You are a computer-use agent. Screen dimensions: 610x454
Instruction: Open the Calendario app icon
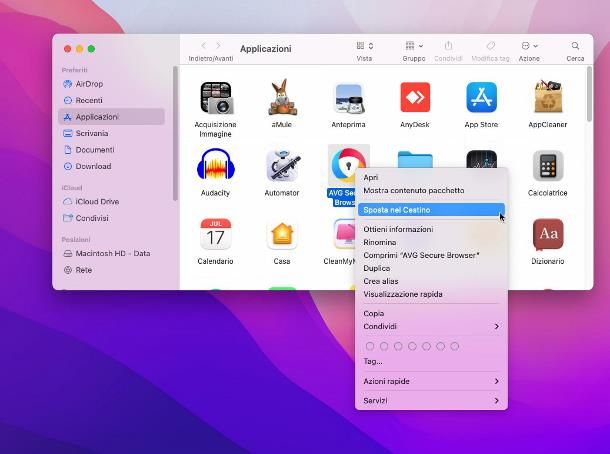coord(216,234)
